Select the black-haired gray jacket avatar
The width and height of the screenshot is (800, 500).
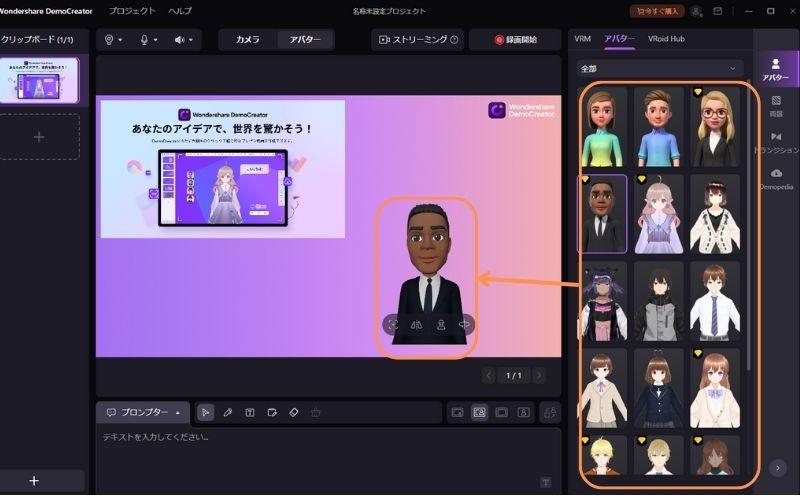(659, 302)
